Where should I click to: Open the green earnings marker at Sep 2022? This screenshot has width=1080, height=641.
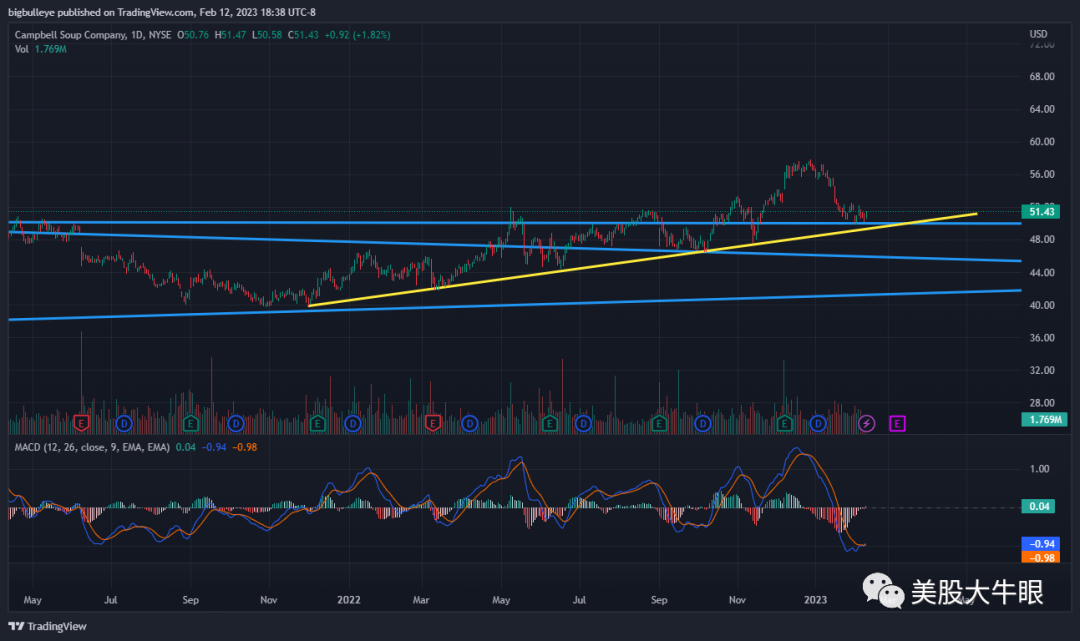coord(659,423)
